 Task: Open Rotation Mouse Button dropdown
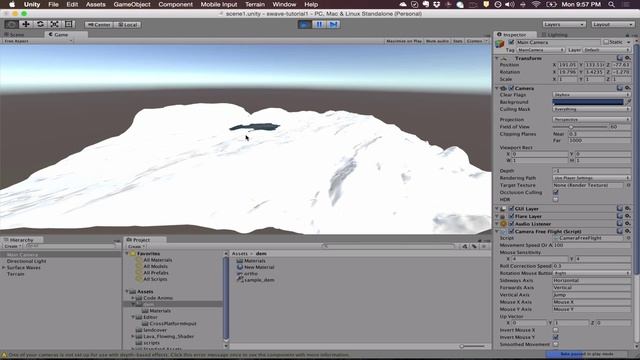pyautogui.click(x=591, y=273)
